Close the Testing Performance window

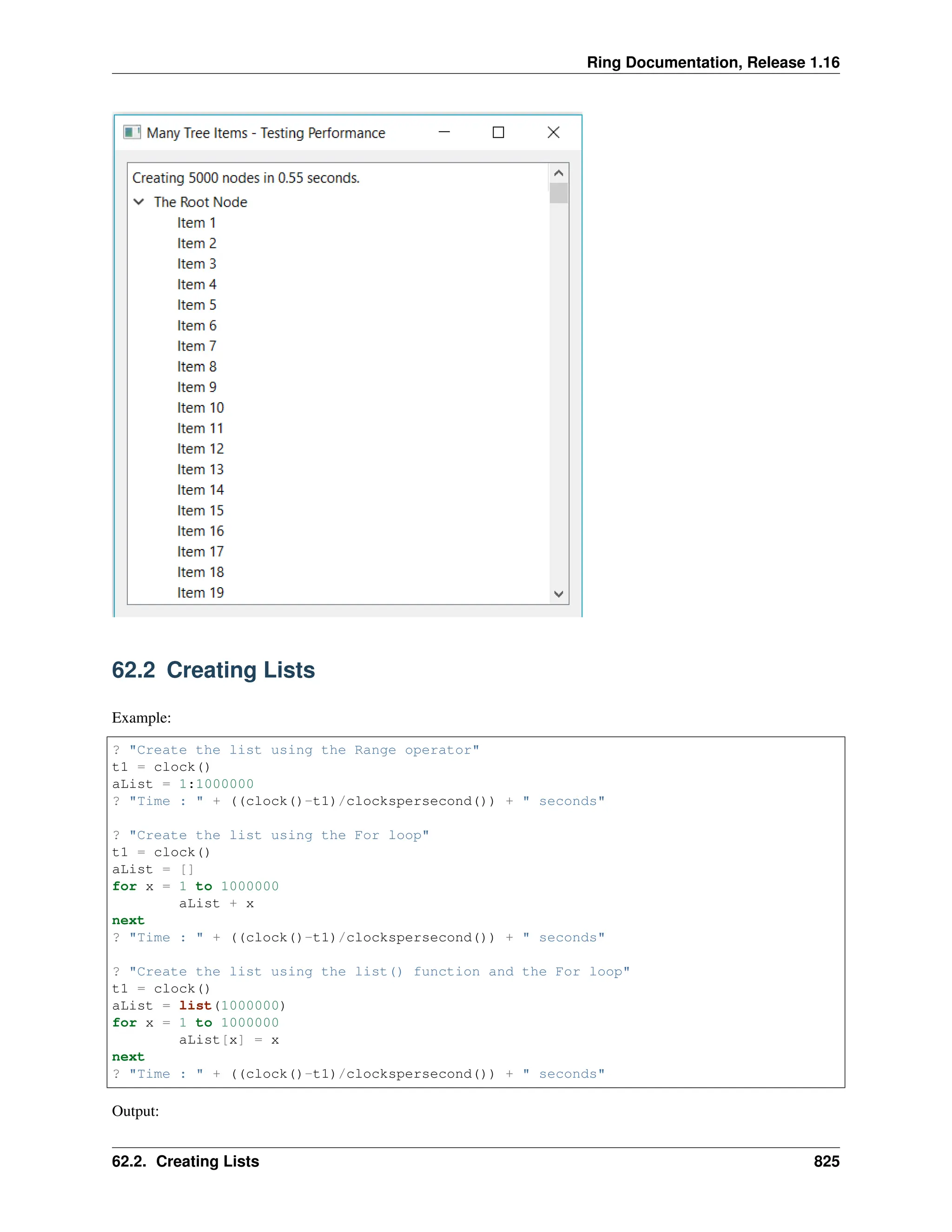coord(553,132)
